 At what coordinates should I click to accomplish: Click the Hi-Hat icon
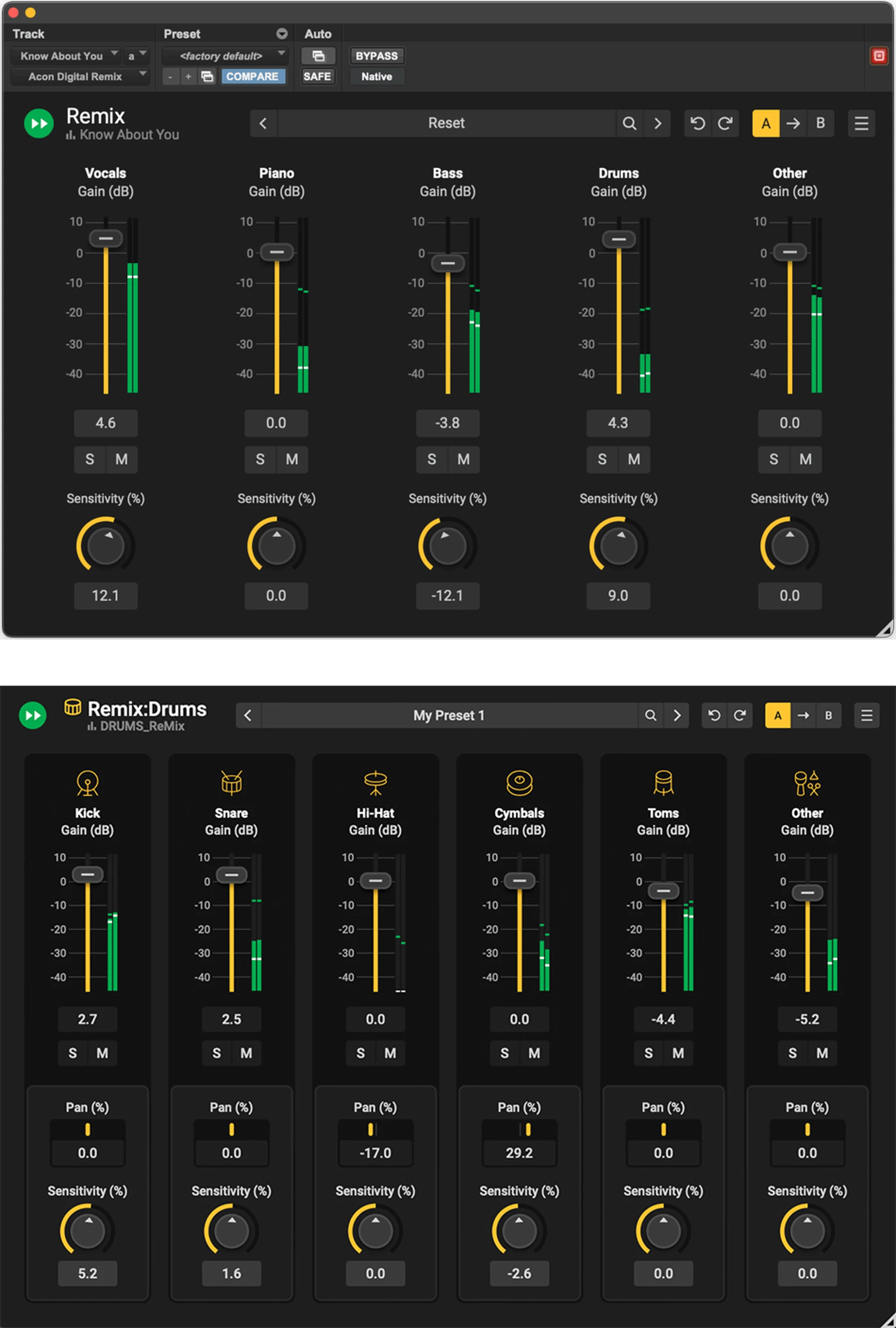click(375, 783)
